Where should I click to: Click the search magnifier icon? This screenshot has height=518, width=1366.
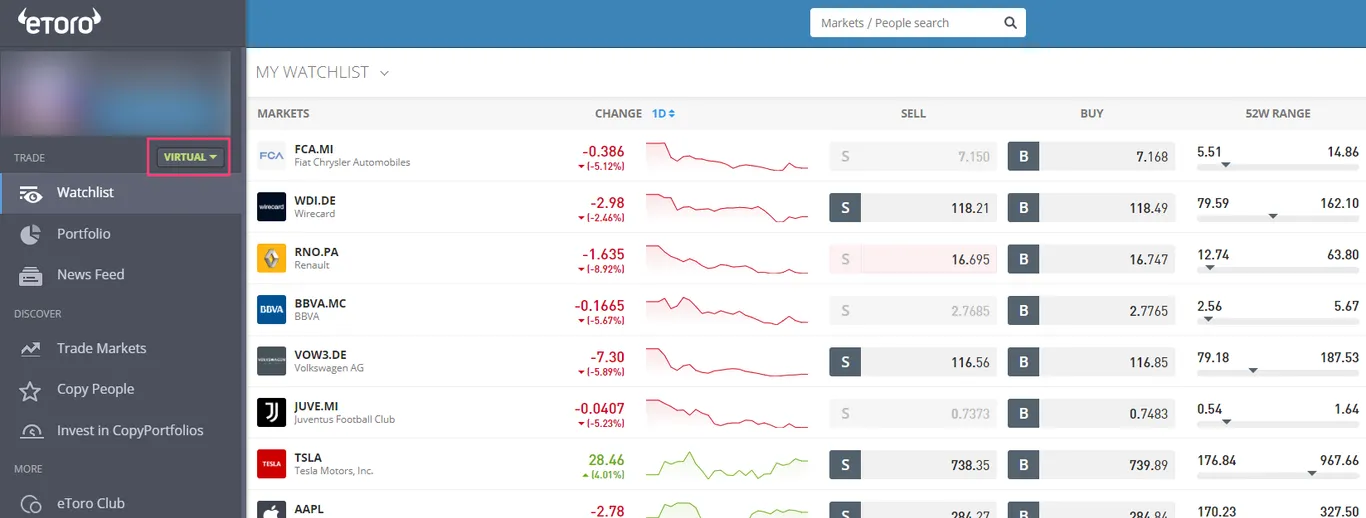tap(1010, 23)
